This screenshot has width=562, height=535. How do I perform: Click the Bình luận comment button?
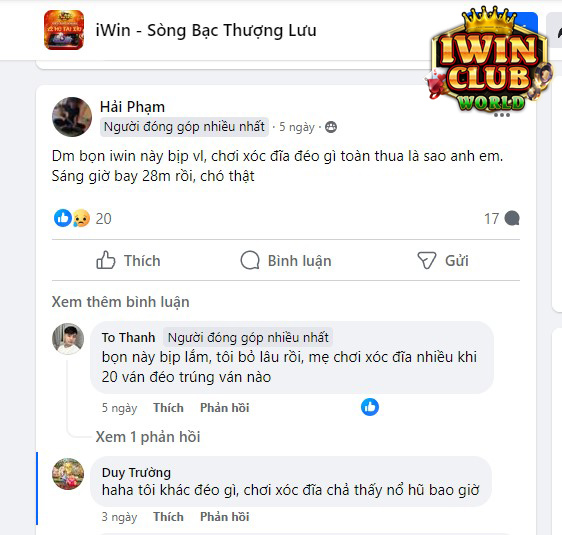point(286,261)
